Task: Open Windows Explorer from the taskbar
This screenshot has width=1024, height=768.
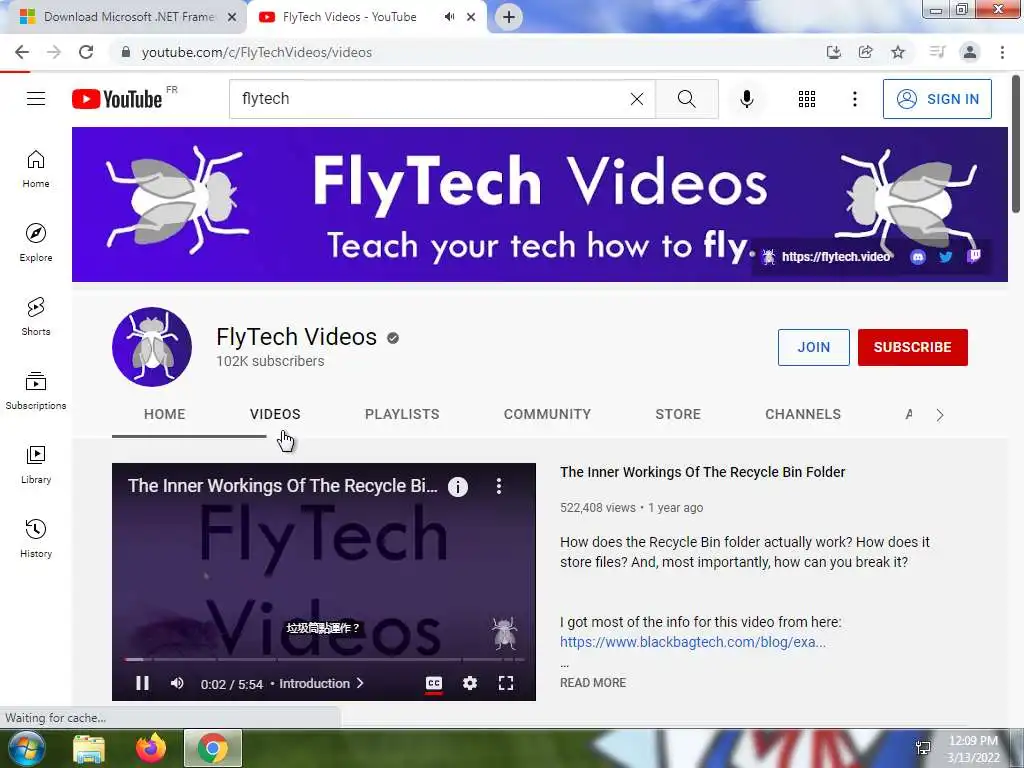Action: [x=89, y=748]
